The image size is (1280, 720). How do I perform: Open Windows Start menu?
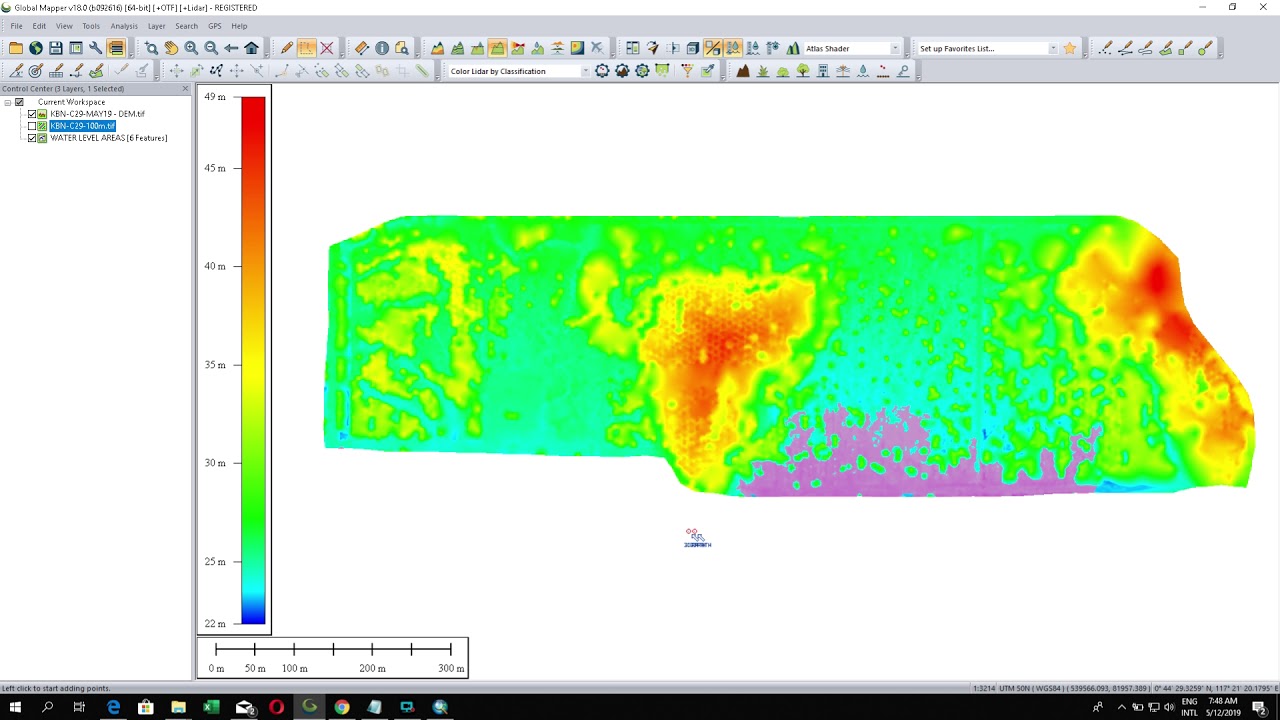coord(15,707)
